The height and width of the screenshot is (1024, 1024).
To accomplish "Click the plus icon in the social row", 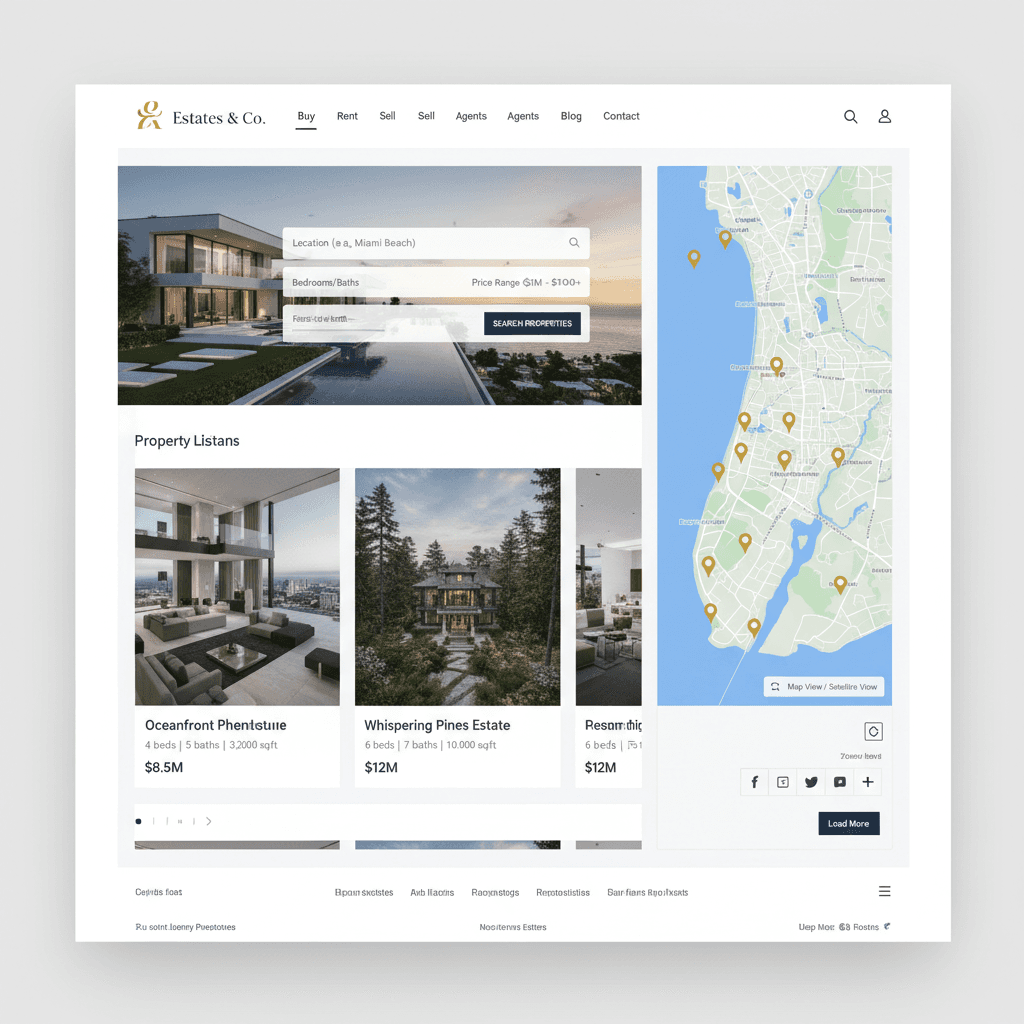I will point(867,782).
